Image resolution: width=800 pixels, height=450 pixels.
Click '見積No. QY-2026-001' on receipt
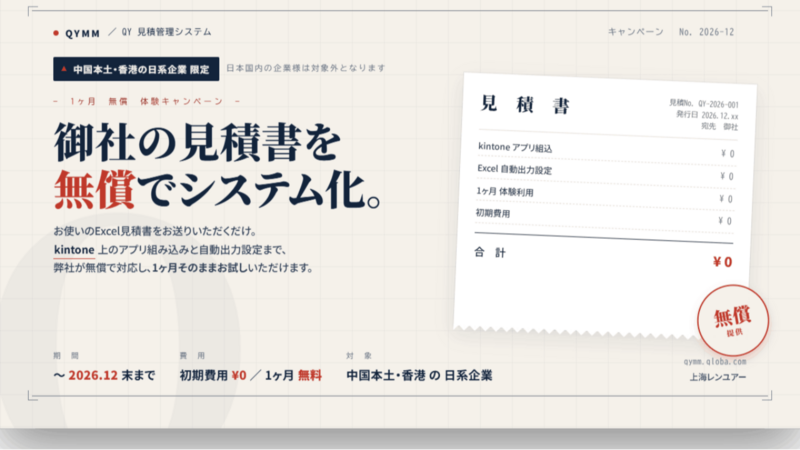pyautogui.click(x=704, y=104)
